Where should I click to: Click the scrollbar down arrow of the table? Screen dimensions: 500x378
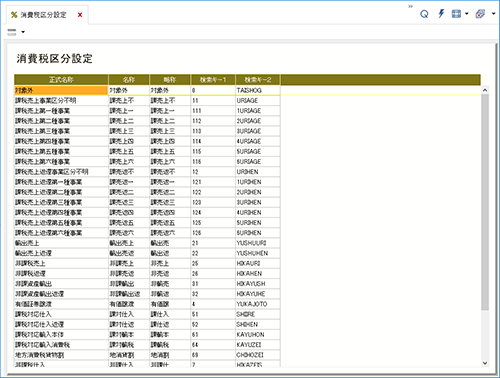point(485,363)
